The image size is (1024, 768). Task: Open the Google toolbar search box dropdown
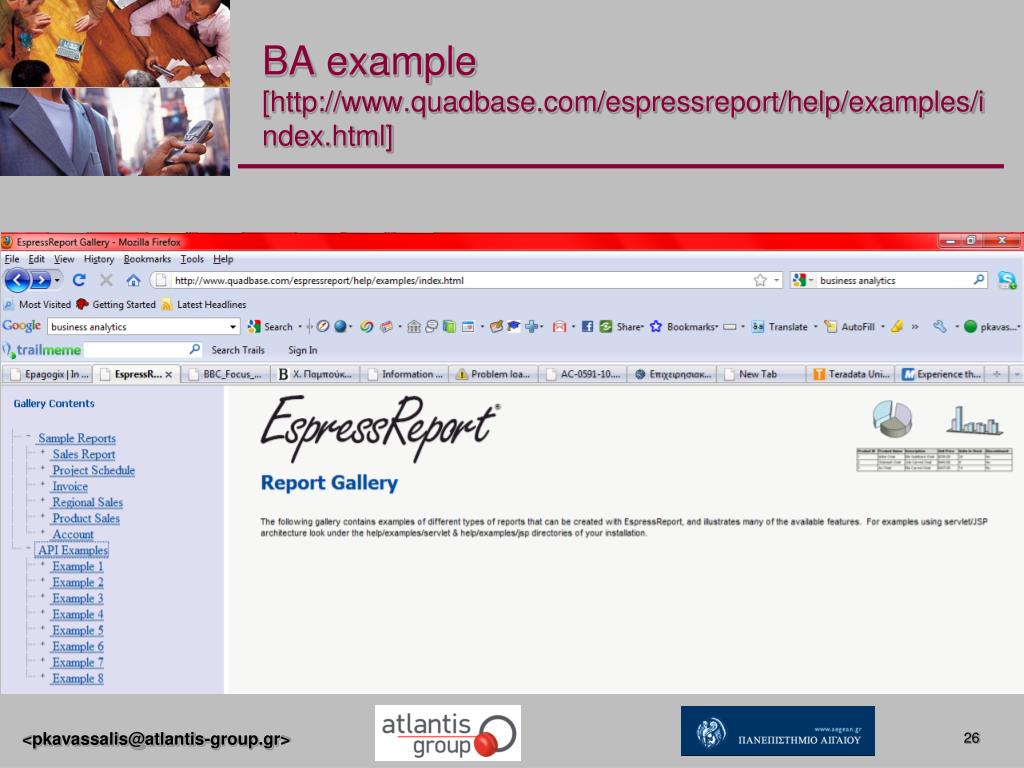pyautogui.click(x=232, y=327)
